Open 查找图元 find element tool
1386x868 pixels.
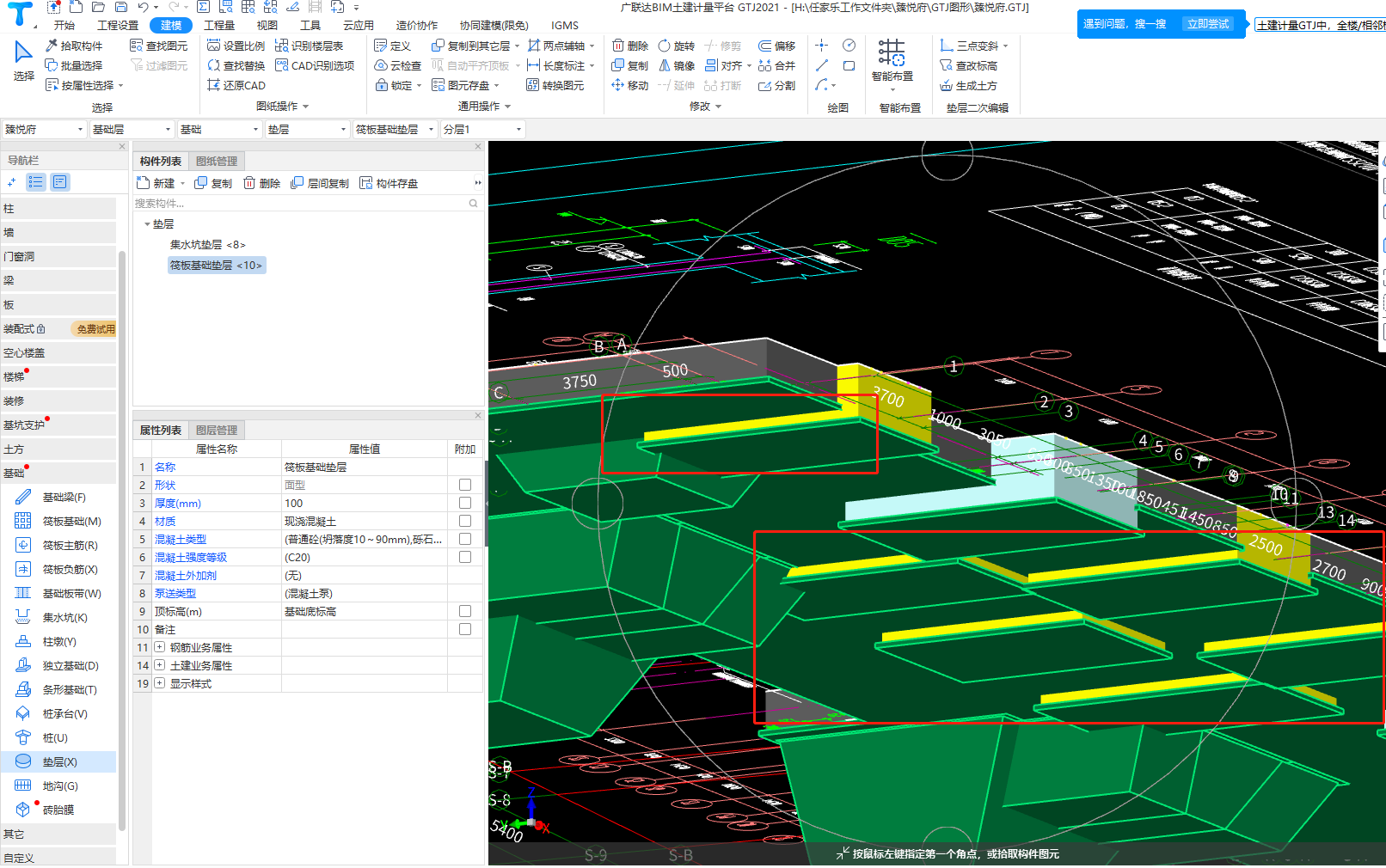(x=158, y=46)
